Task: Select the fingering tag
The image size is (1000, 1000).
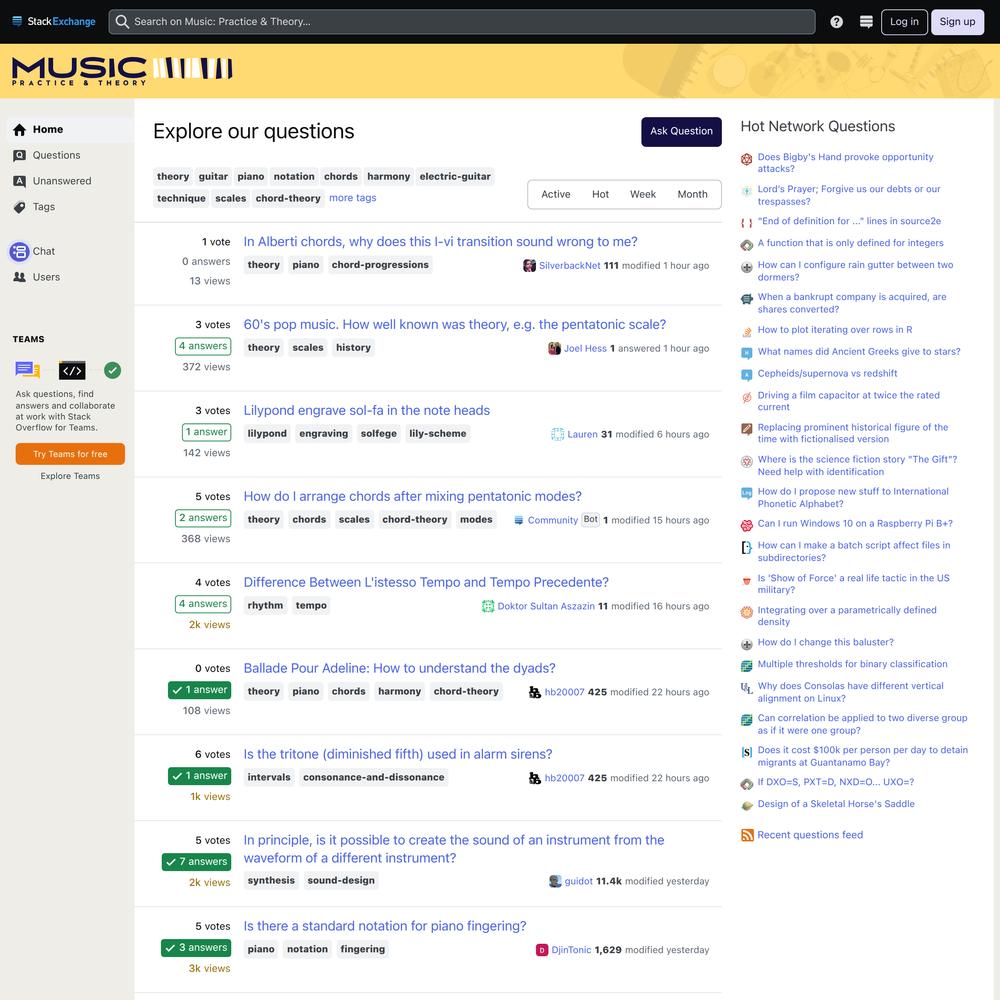Action: coord(362,950)
